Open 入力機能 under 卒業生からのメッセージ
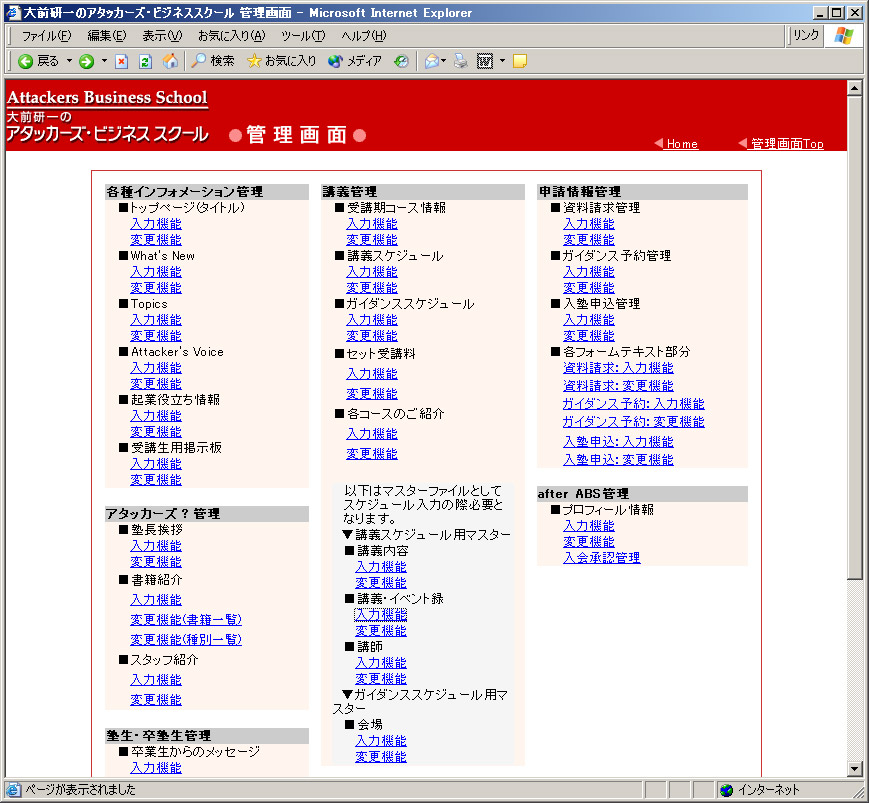The image size is (869, 803). 156,768
